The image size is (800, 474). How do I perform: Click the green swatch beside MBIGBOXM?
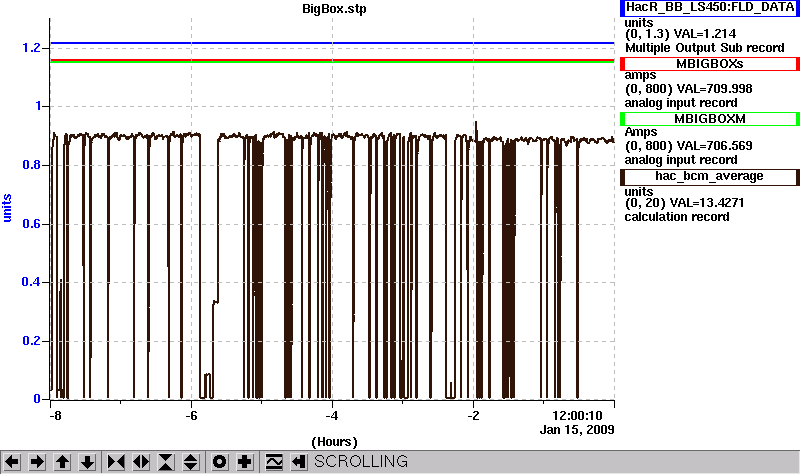pos(622,119)
